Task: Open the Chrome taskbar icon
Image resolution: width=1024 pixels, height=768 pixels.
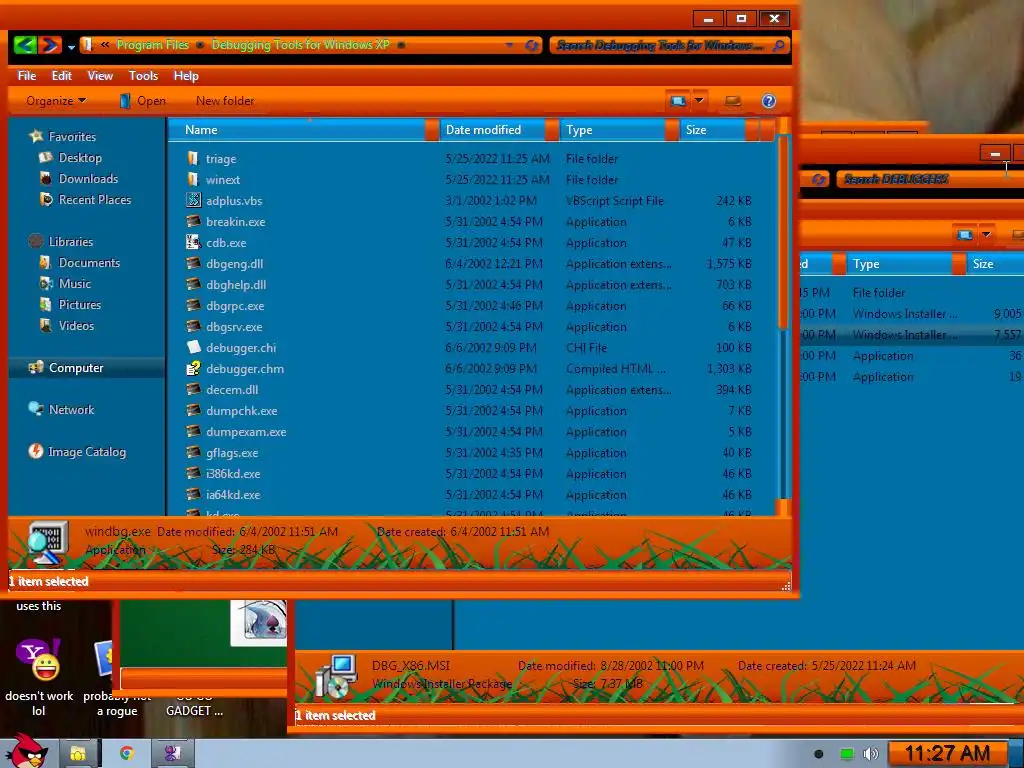Action: 127,753
